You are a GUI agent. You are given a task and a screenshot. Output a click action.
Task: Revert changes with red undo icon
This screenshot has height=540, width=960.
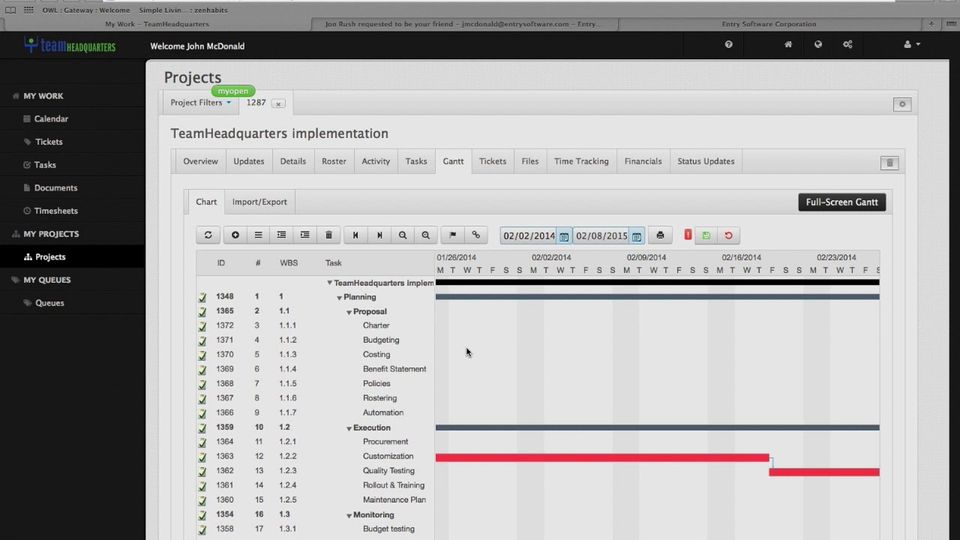coord(729,236)
